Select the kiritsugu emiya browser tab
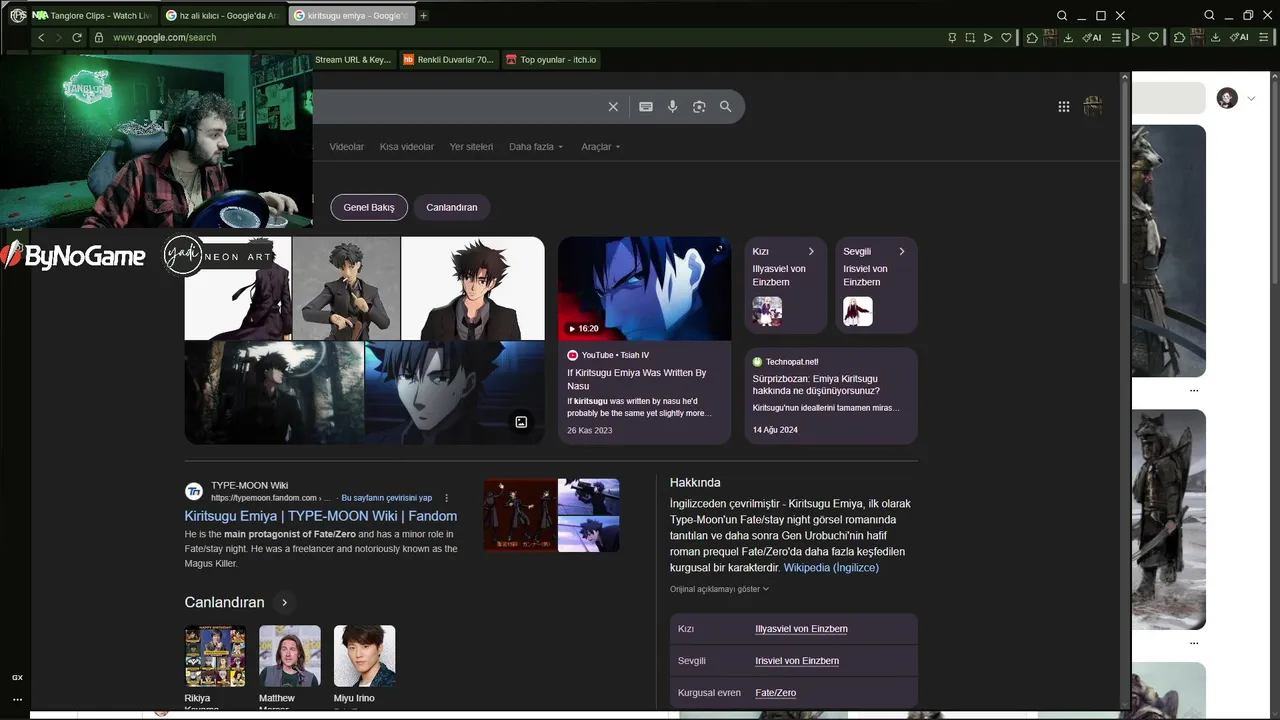 pyautogui.click(x=351, y=15)
